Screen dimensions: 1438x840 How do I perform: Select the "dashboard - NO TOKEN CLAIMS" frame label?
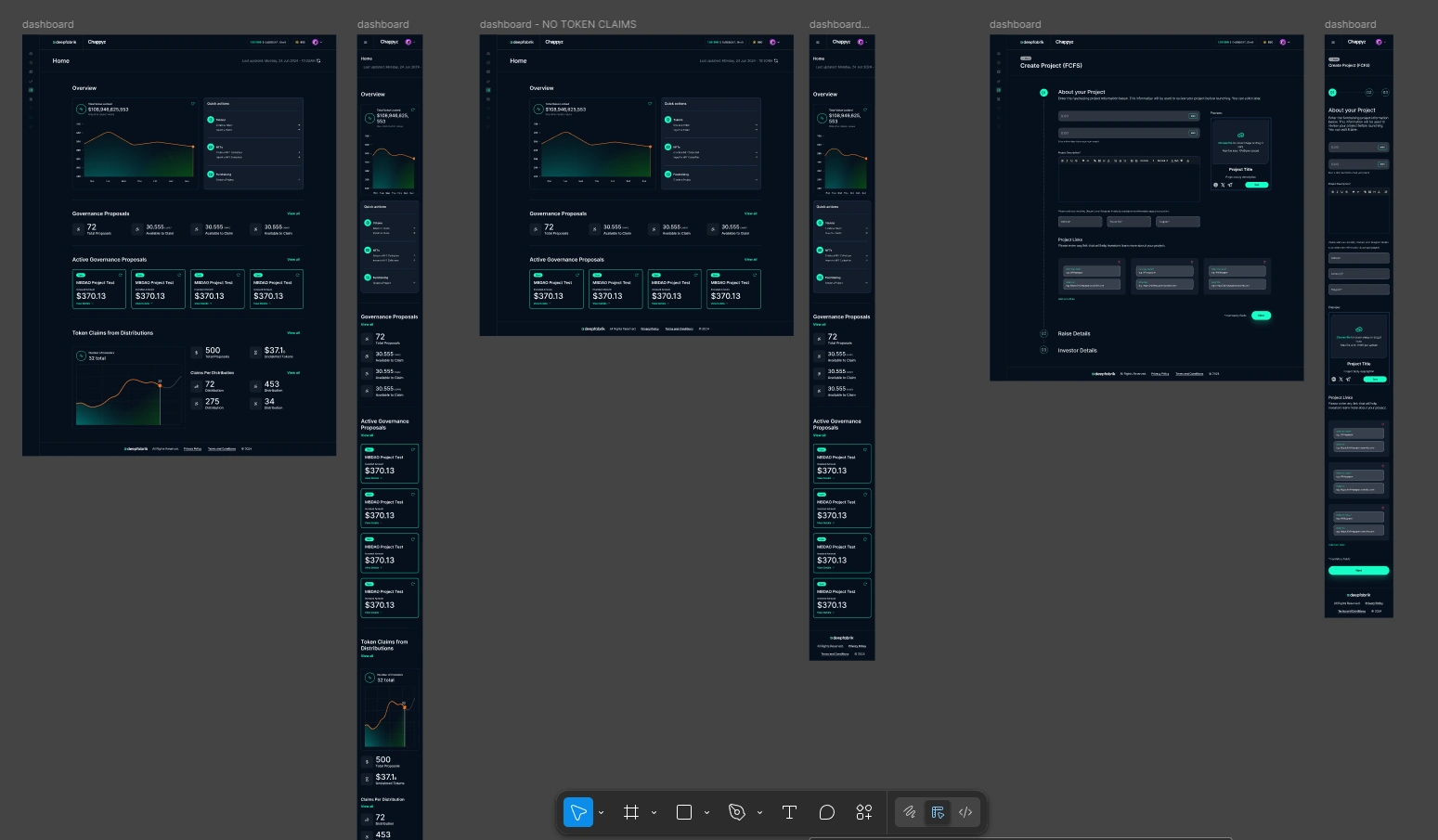[x=558, y=24]
